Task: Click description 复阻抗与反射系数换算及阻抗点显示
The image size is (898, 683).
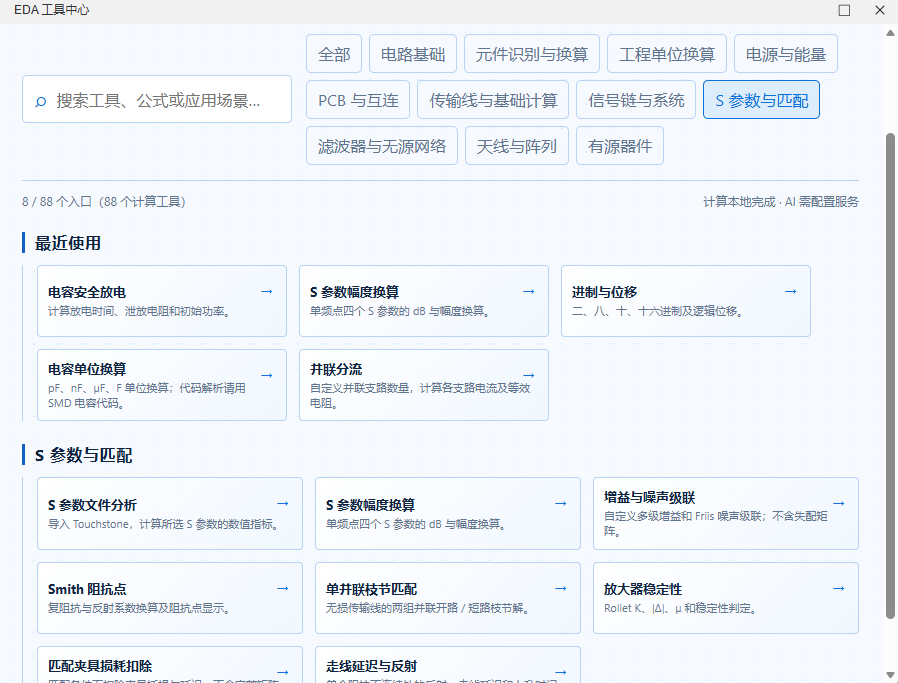Action: 139,609
